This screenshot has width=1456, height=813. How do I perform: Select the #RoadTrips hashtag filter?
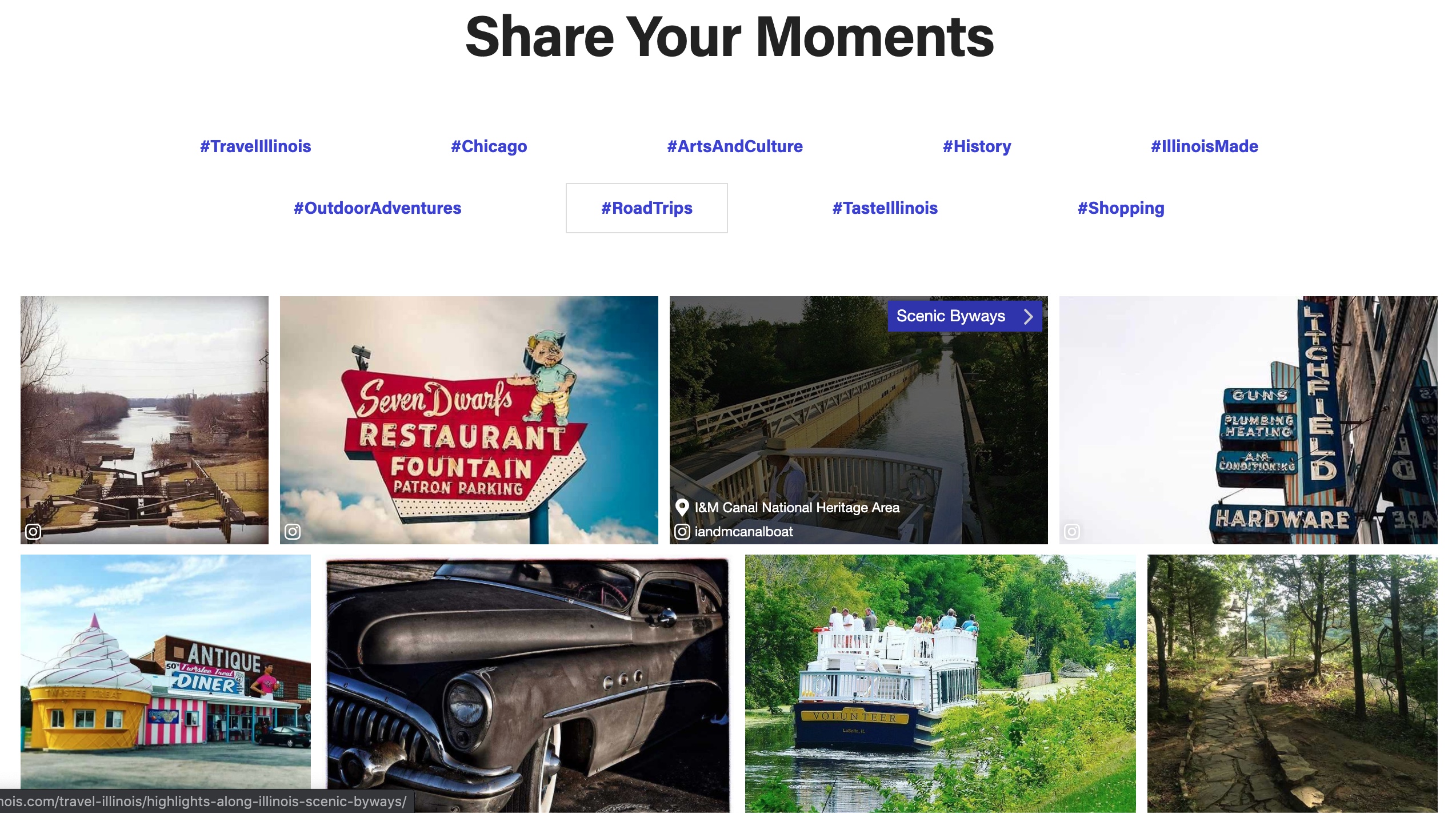[x=647, y=208]
